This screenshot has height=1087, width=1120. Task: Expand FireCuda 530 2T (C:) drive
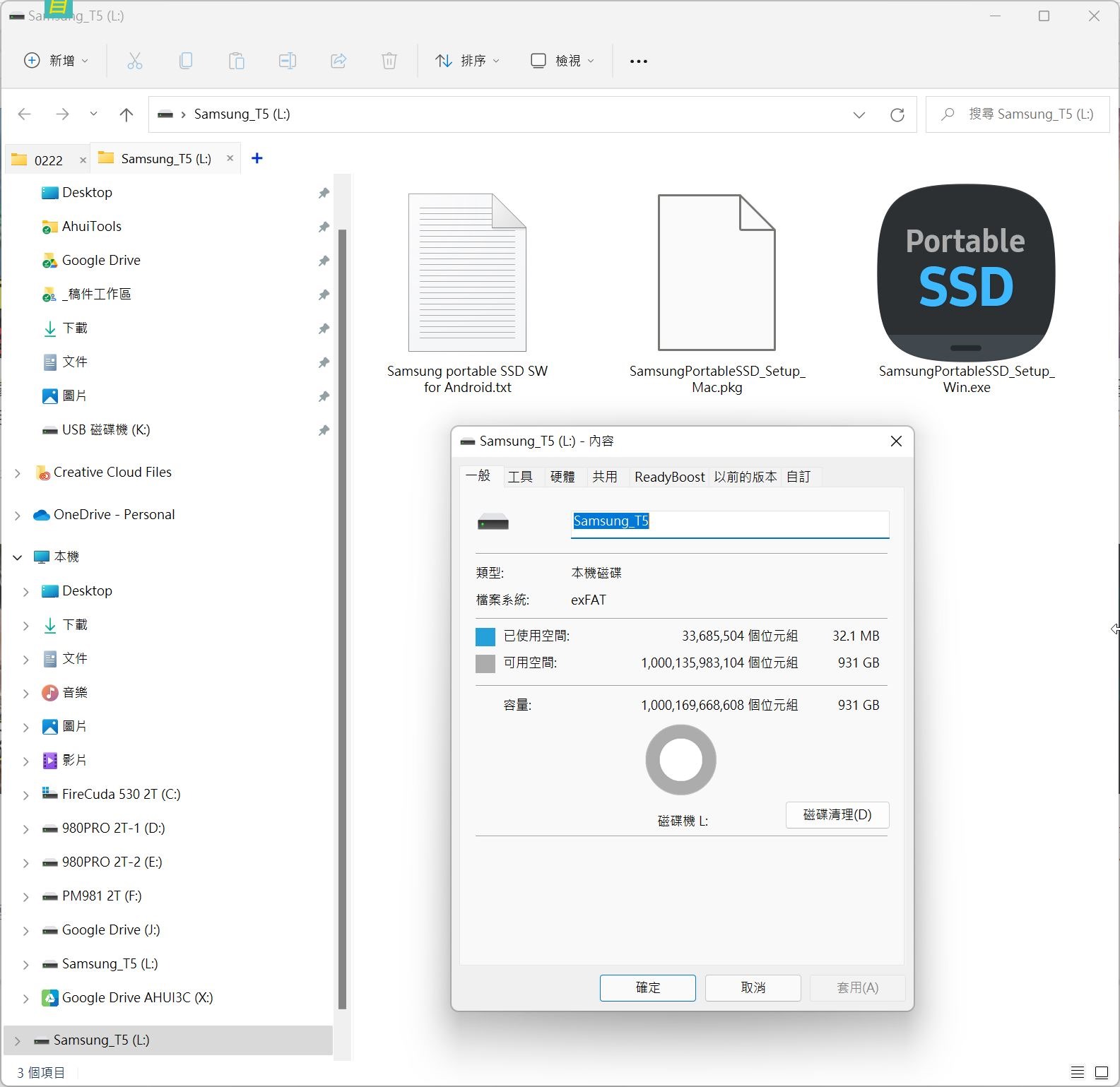(26, 795)
